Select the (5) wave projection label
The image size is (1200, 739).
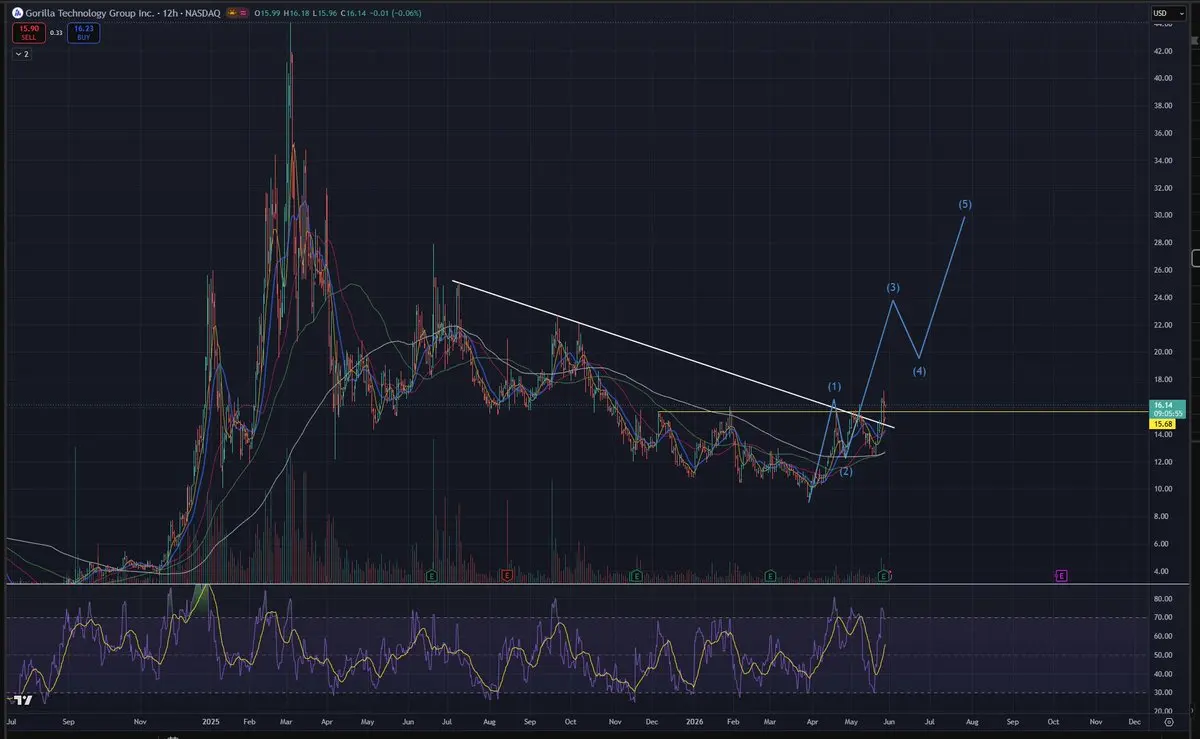964,204
